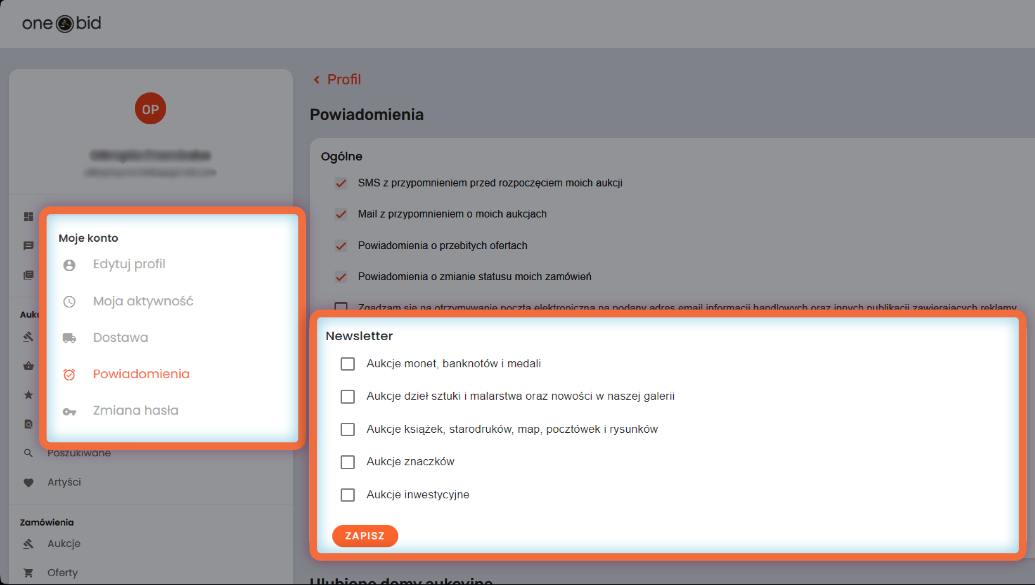Click the OP avatar circle

(150, 108)
